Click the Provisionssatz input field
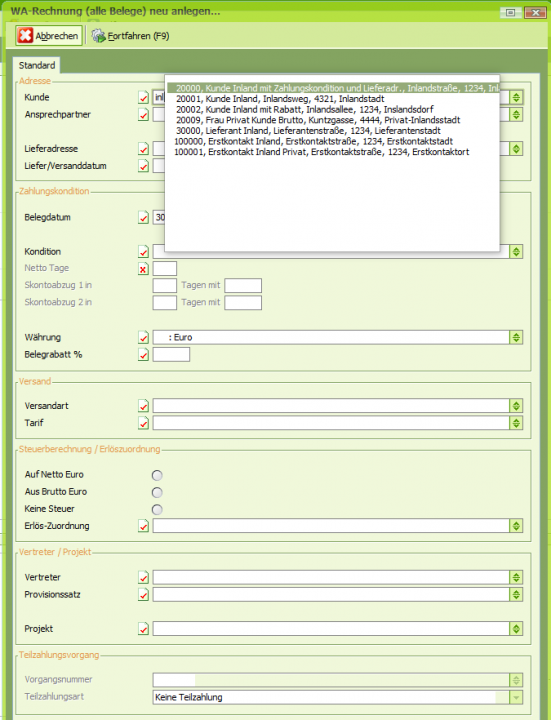The width and height of the screenshot is (551, 720). (x=331, y=595)
